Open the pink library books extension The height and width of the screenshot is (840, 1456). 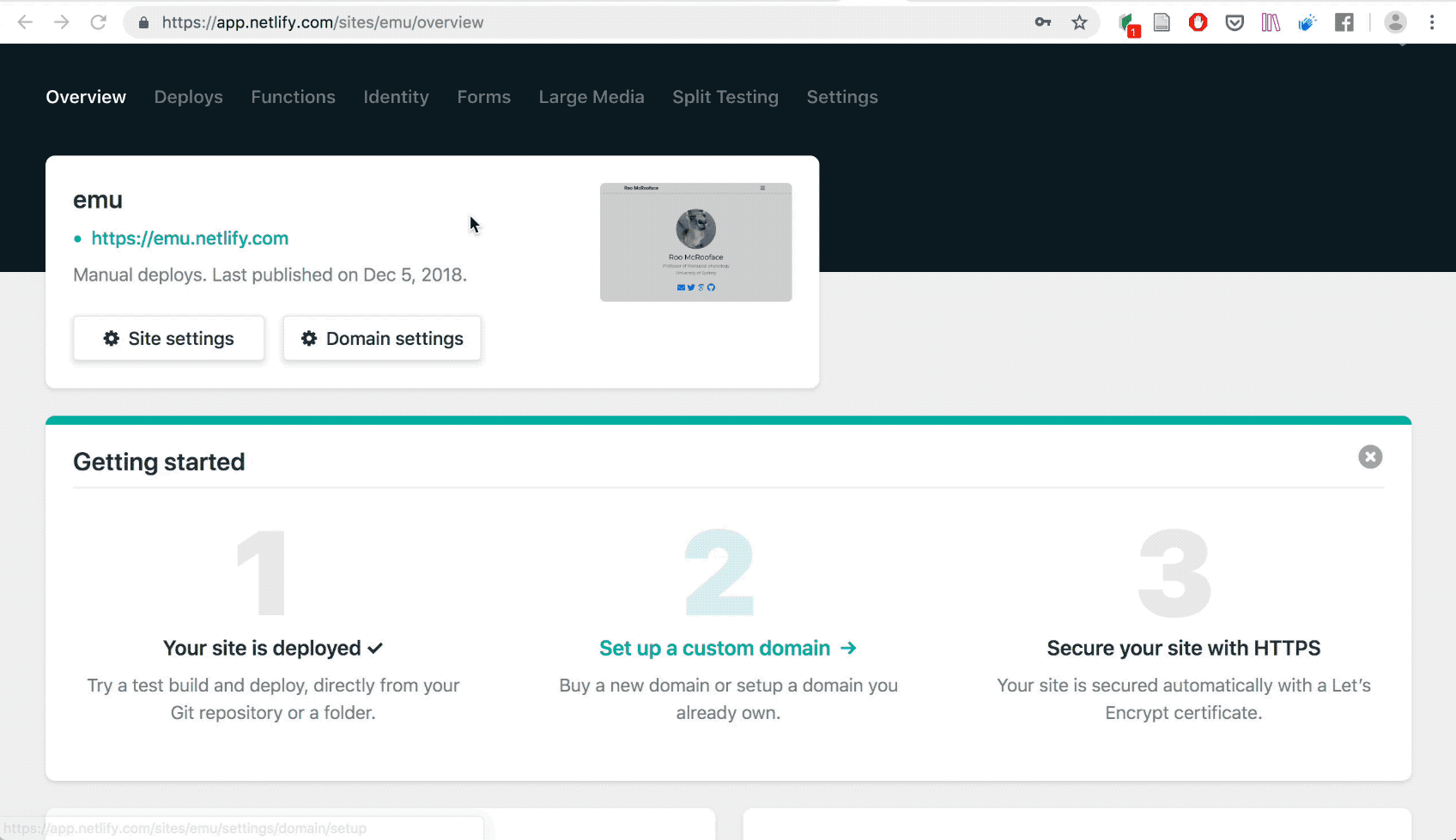click(x=1271, y=22)
